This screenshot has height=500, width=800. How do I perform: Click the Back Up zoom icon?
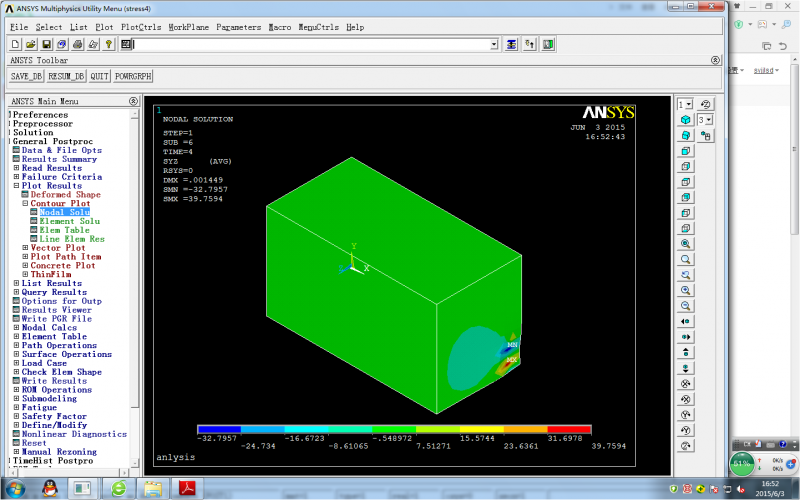pos(686,274)
